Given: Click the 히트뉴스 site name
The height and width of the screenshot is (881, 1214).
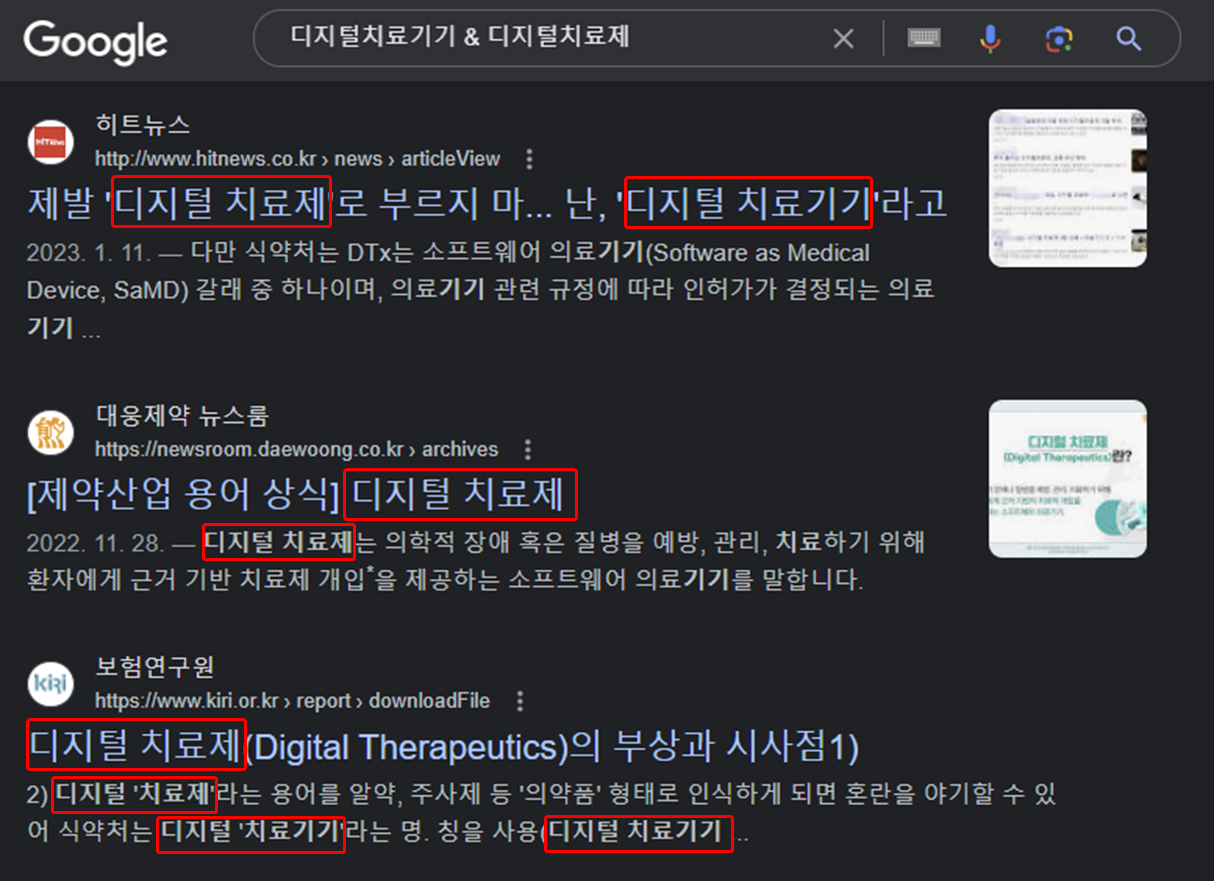Looking at the screenshot, I should (x=142, y=126).
